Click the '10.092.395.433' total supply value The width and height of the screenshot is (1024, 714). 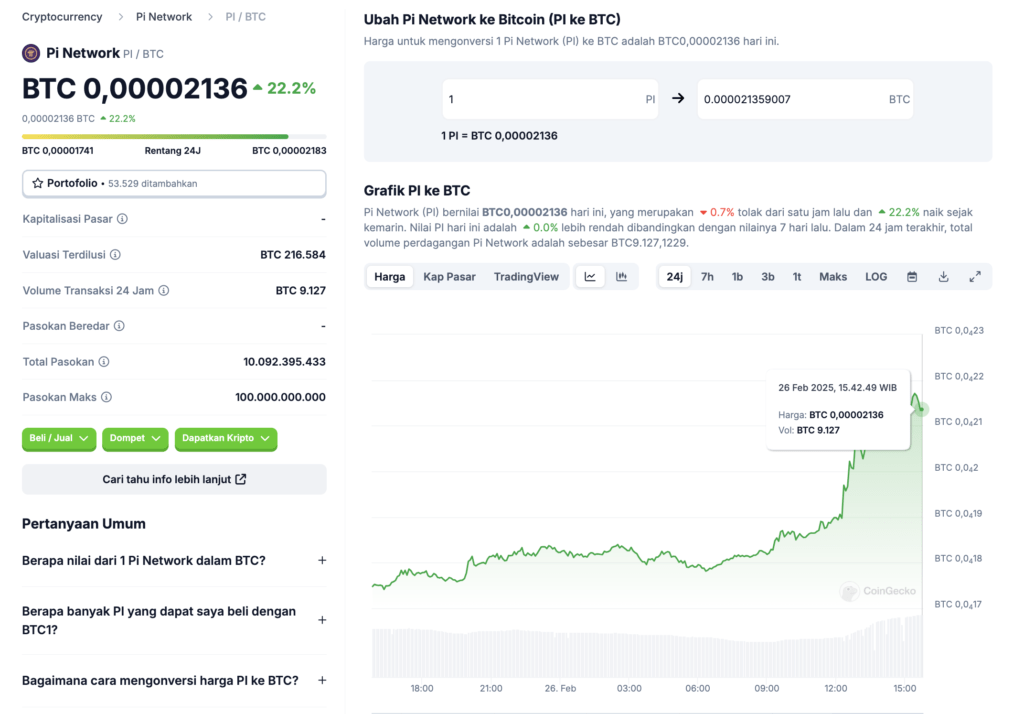[x=284, y=361]
